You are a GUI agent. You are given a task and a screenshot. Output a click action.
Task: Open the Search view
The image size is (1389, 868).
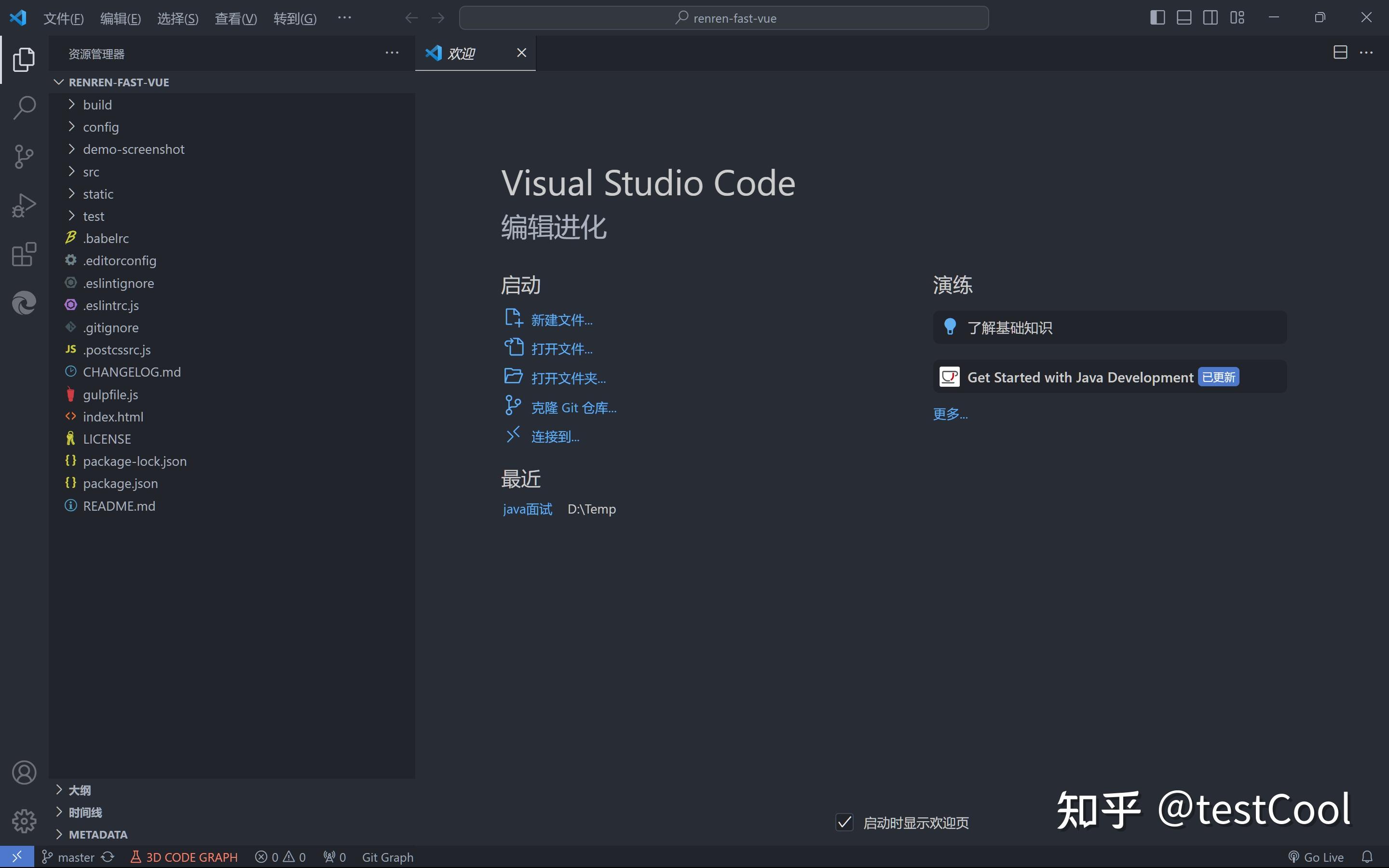(x=24, y=108)
